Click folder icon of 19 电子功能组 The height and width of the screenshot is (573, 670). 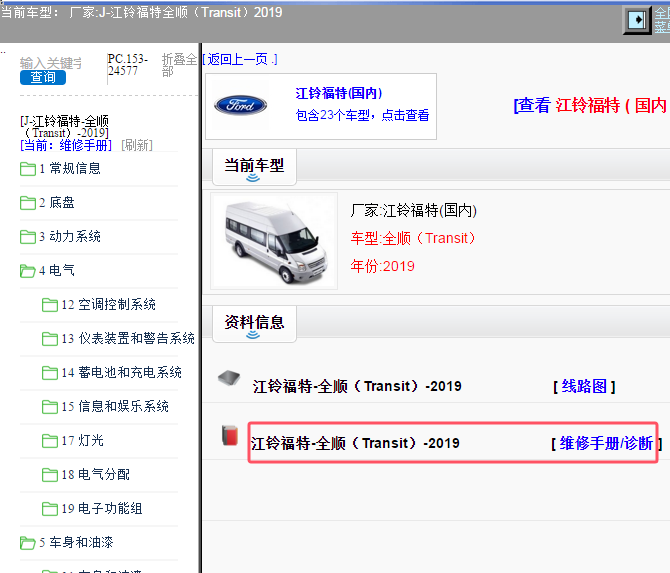(50, 509)
